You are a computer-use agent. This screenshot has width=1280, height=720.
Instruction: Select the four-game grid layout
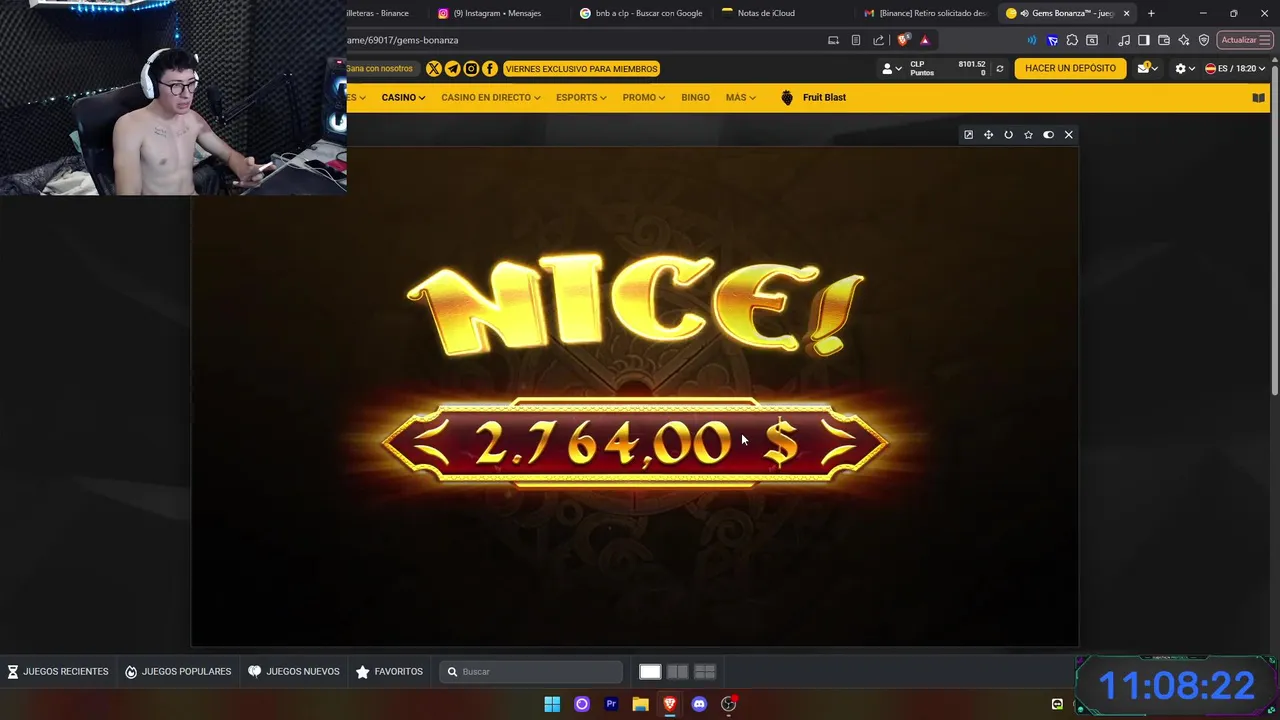pyautogui.click(x=704, y=672)
